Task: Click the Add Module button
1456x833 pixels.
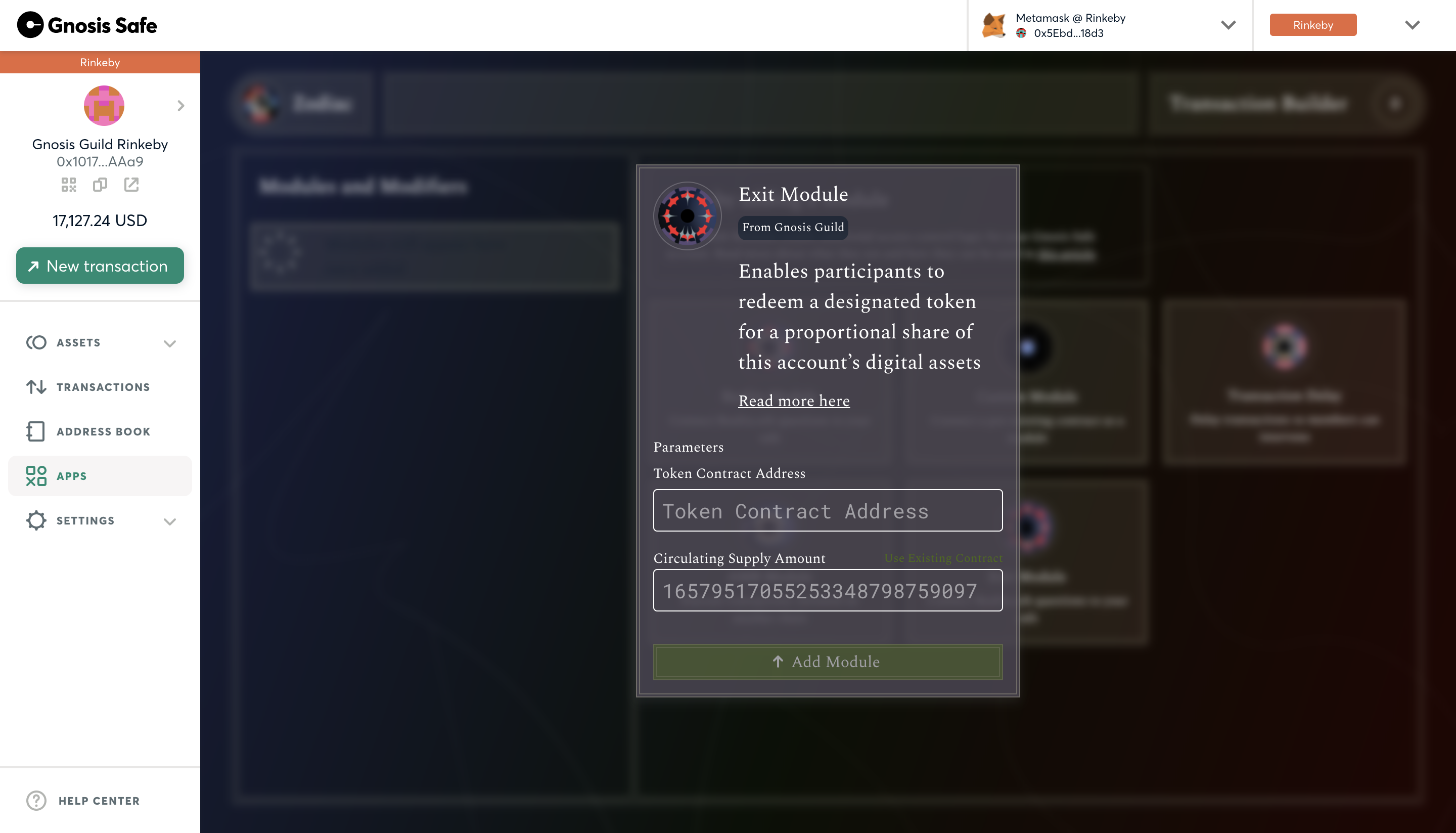Action: (x=827, y=661)
